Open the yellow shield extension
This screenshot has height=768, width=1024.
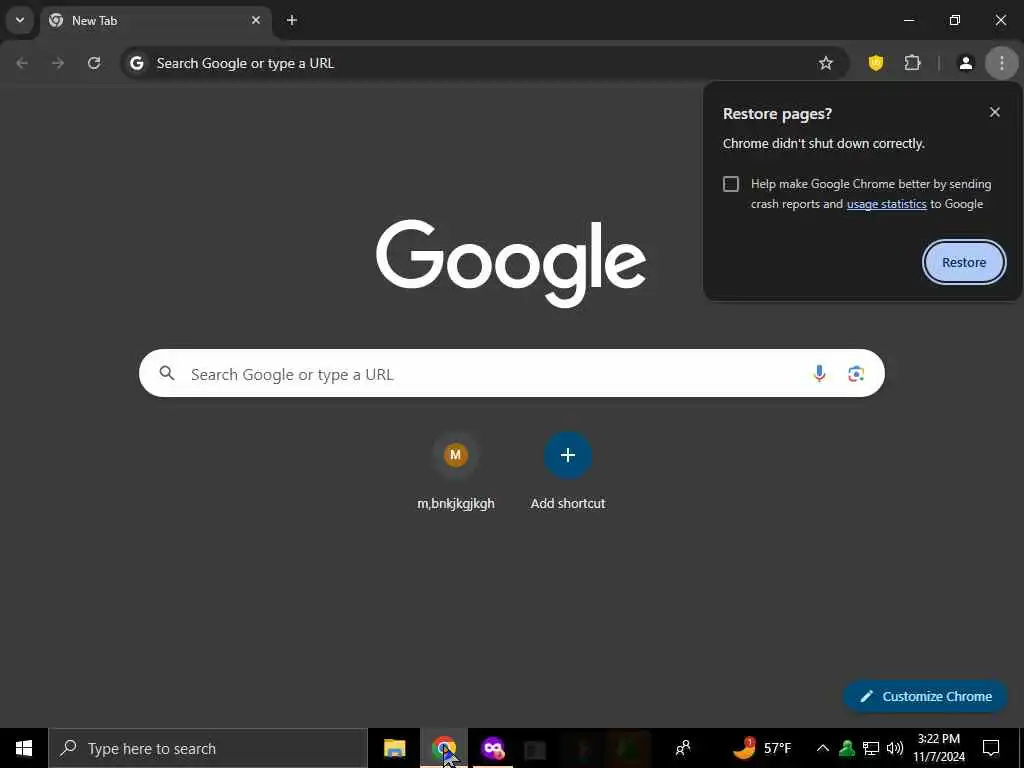pyautogui.click(x=876, y=63)
